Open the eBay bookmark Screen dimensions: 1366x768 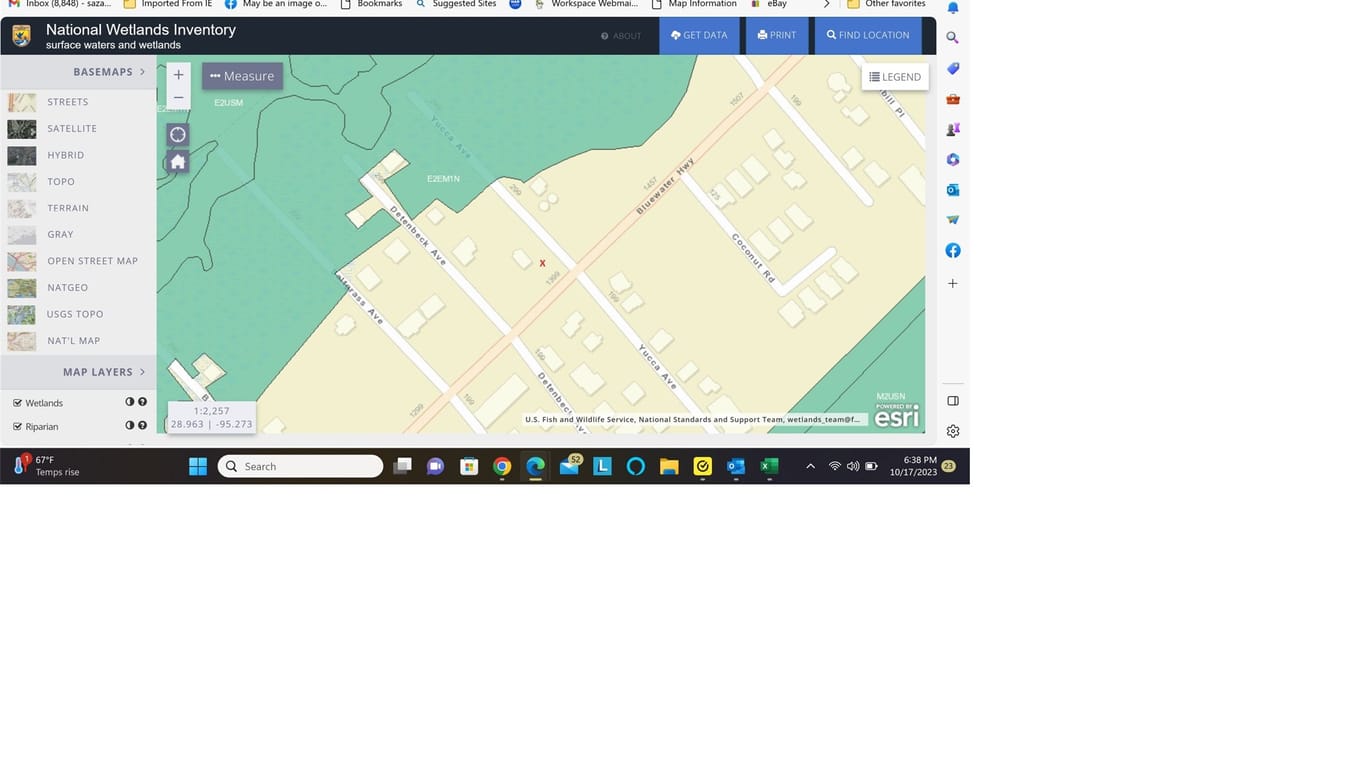pos(769,4)
